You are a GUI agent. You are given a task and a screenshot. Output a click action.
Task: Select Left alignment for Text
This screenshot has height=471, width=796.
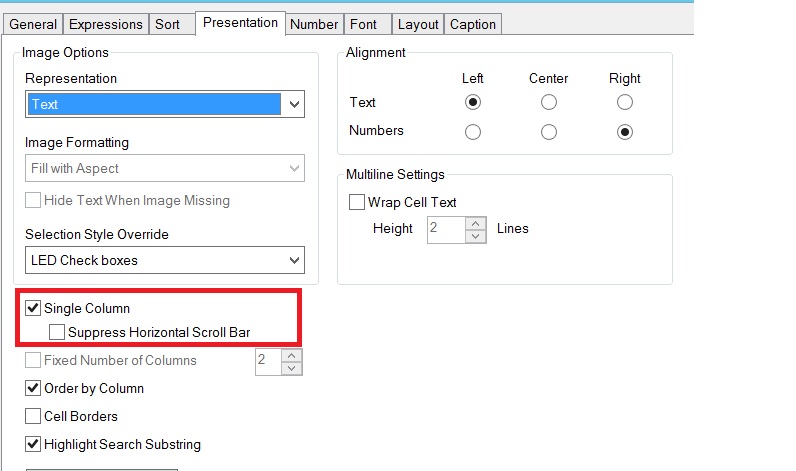(473, 103)
